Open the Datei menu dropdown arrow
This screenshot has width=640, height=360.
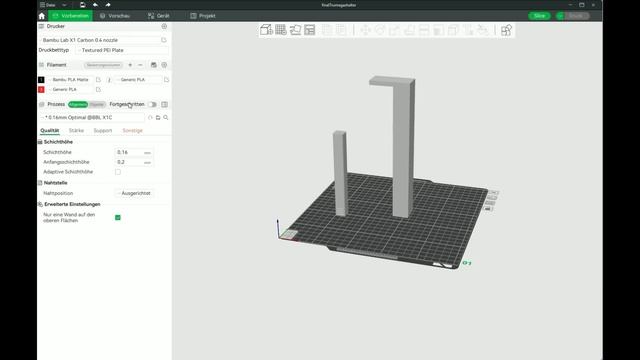(x=64, y=5)
